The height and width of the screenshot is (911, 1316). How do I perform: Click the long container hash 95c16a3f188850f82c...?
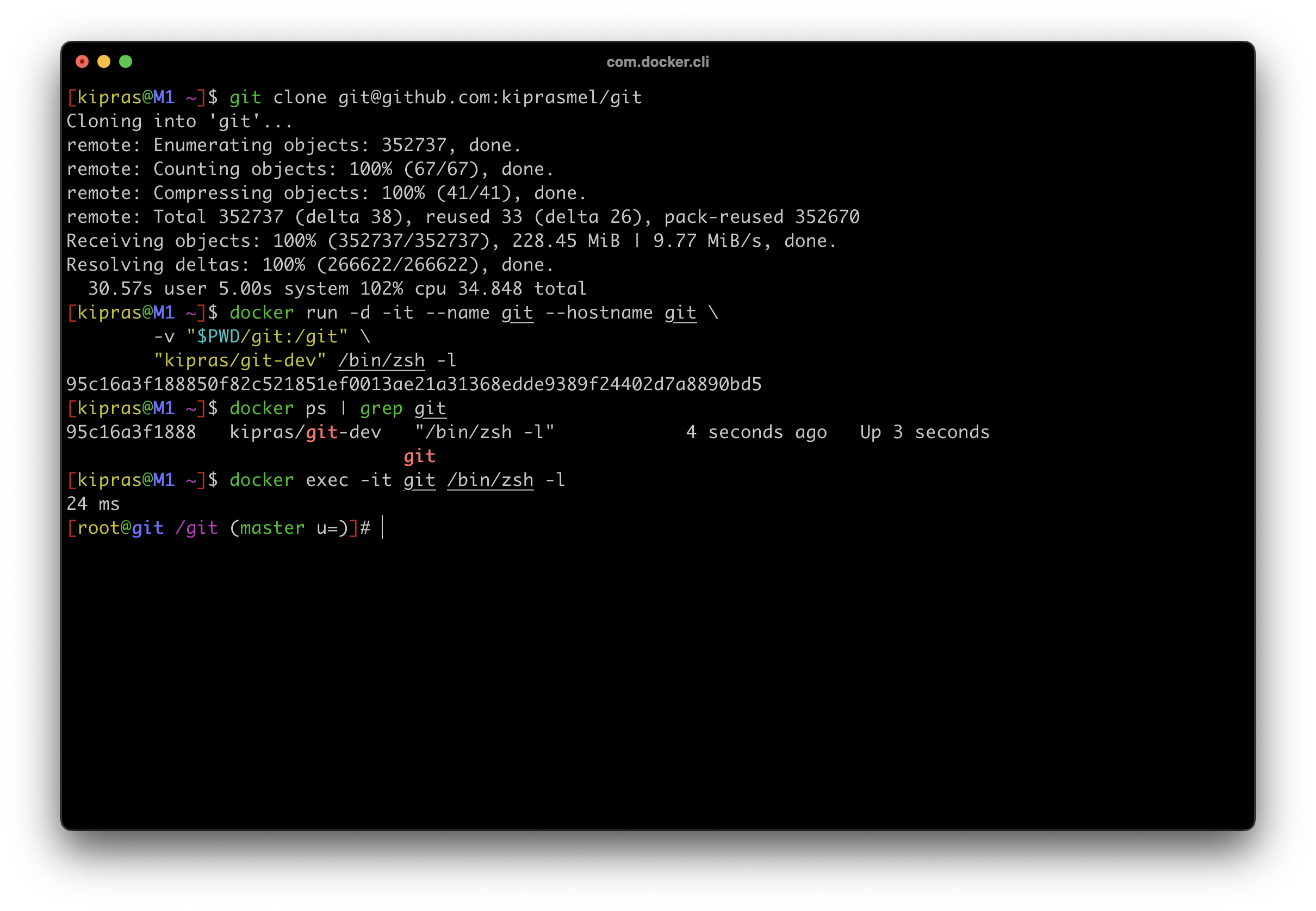click(x=414, y=384)
